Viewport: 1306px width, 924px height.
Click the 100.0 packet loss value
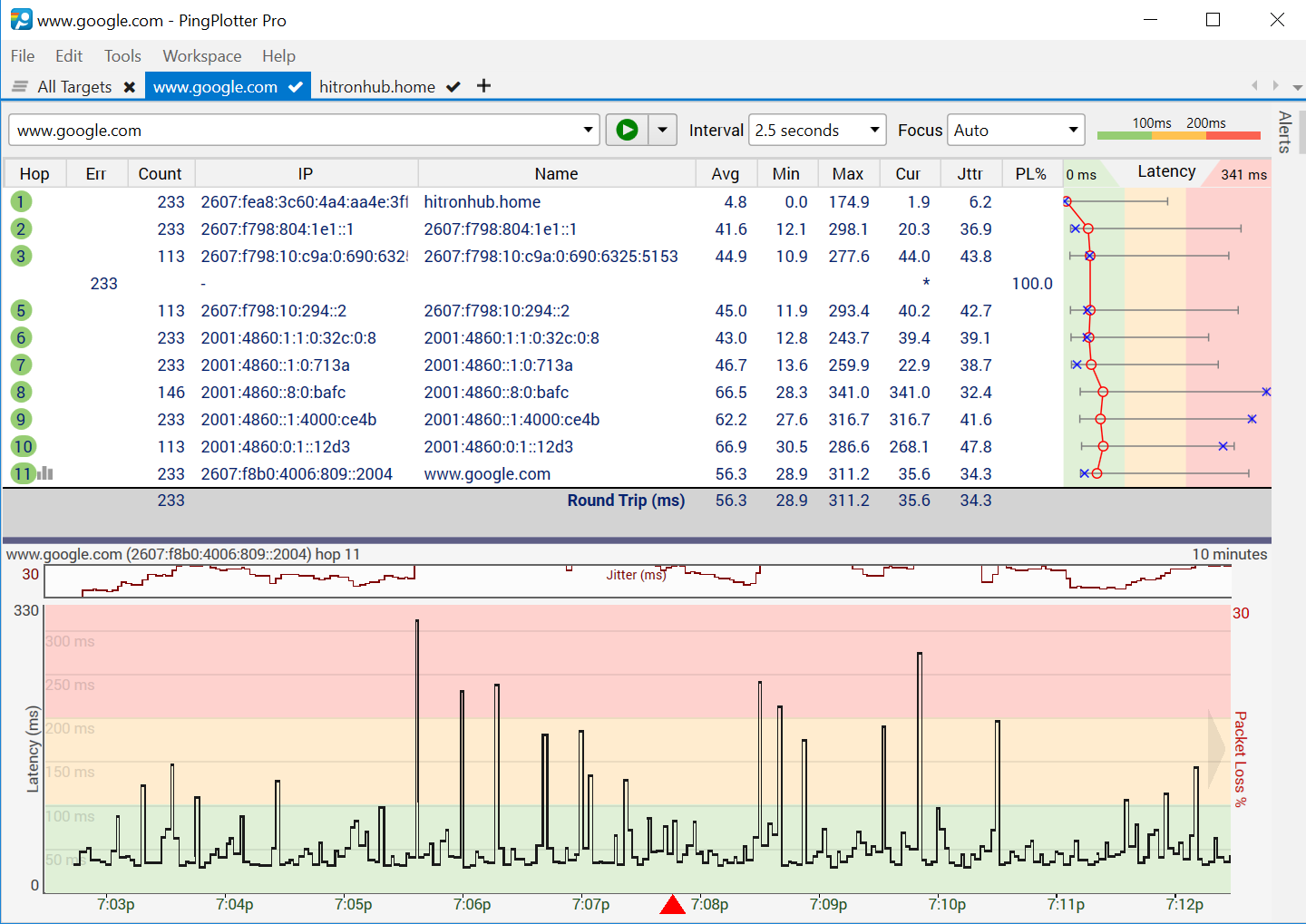coord(1032,283)
